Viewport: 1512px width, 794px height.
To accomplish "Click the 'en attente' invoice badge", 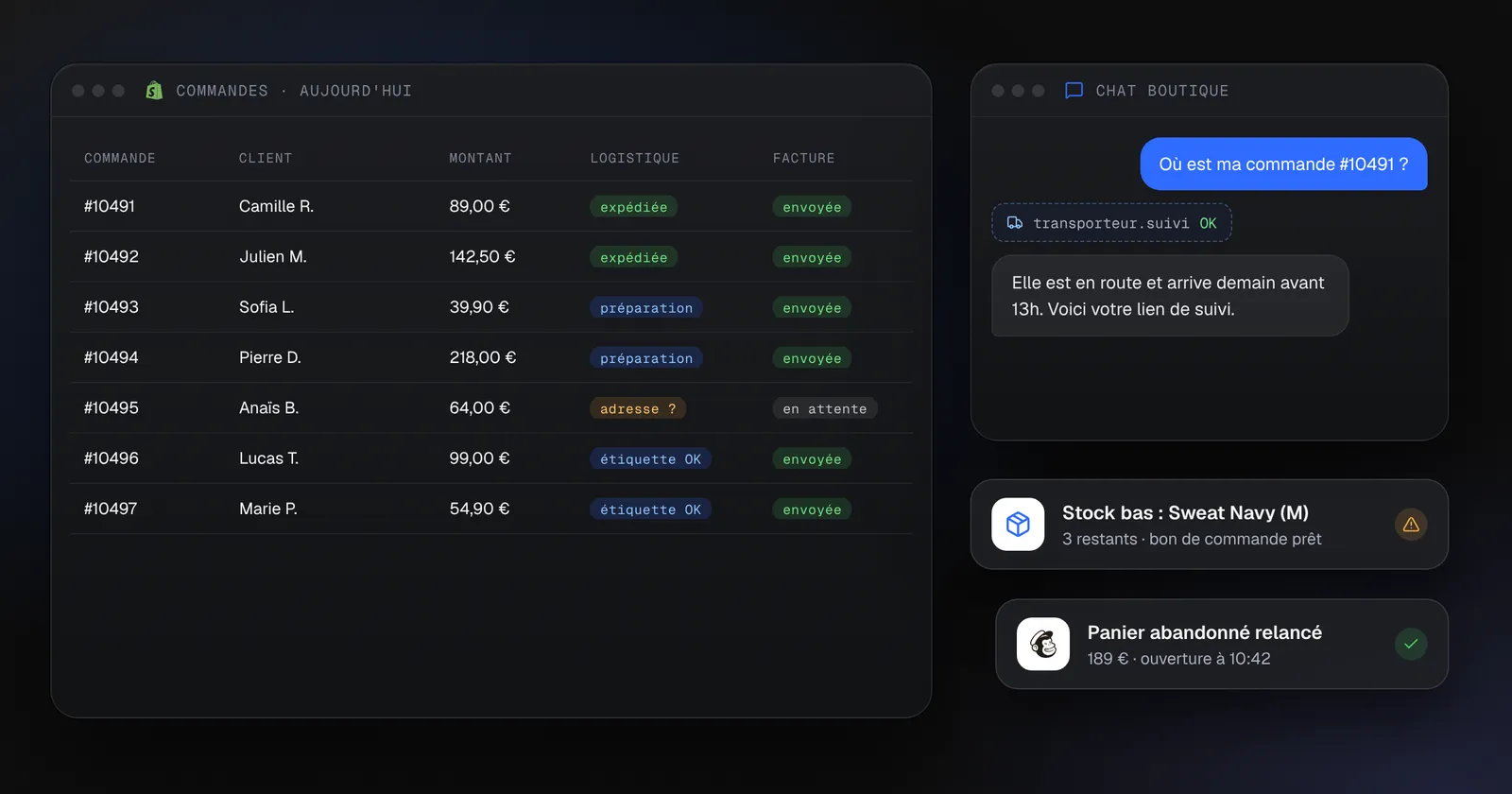I will [x=825, y=408].
